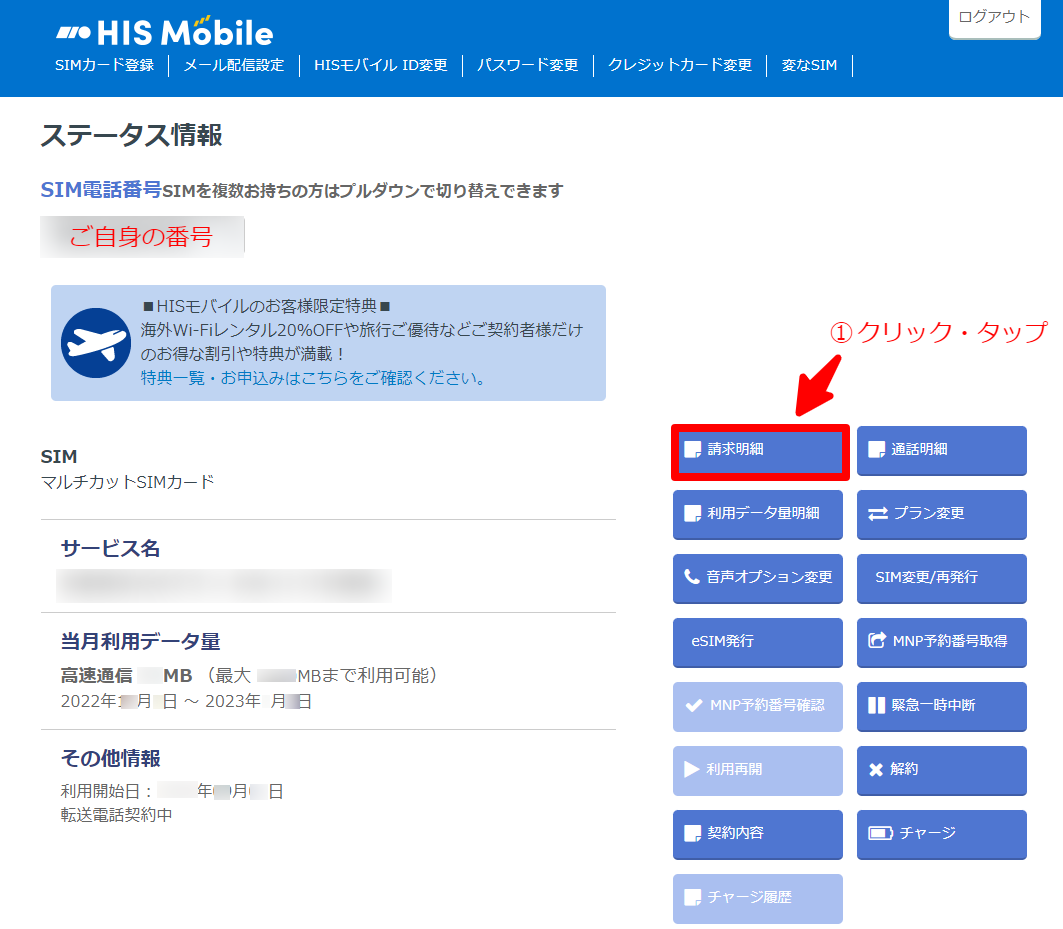
Task: Click the phone icon on 音声オプション変更
Action: tap(691, 576)
